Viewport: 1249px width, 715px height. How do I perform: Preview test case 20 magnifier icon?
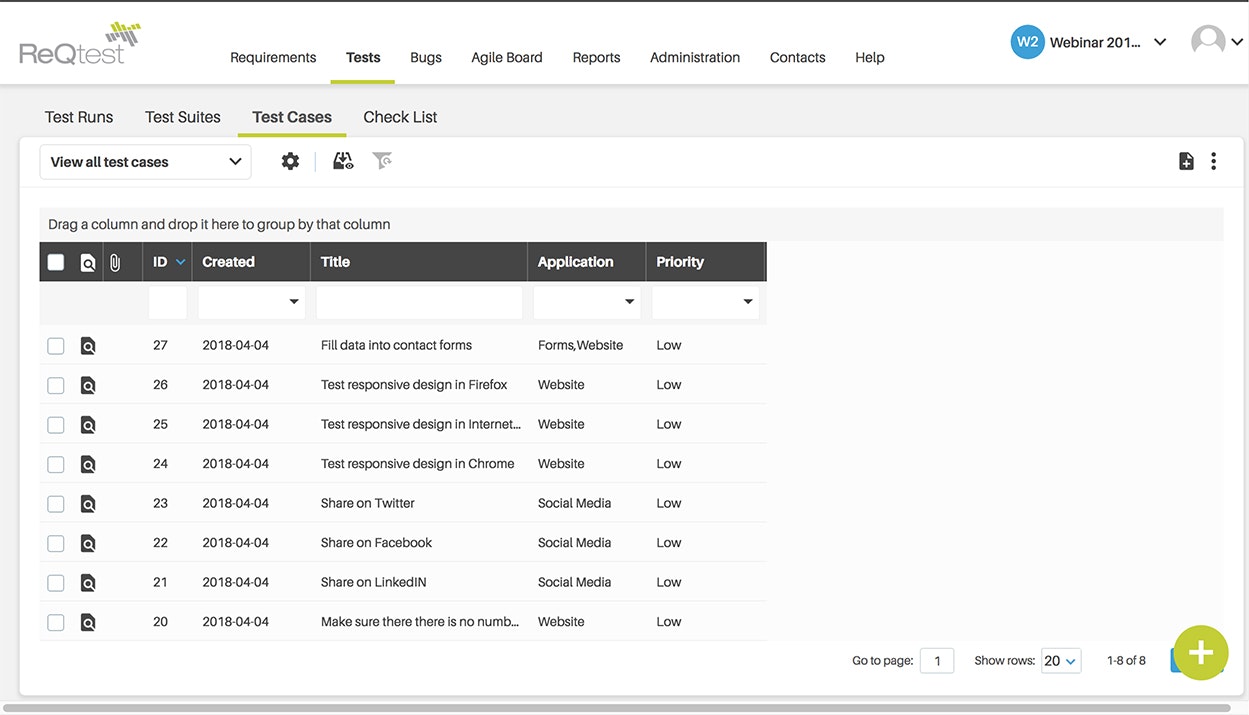click(88, 622)
